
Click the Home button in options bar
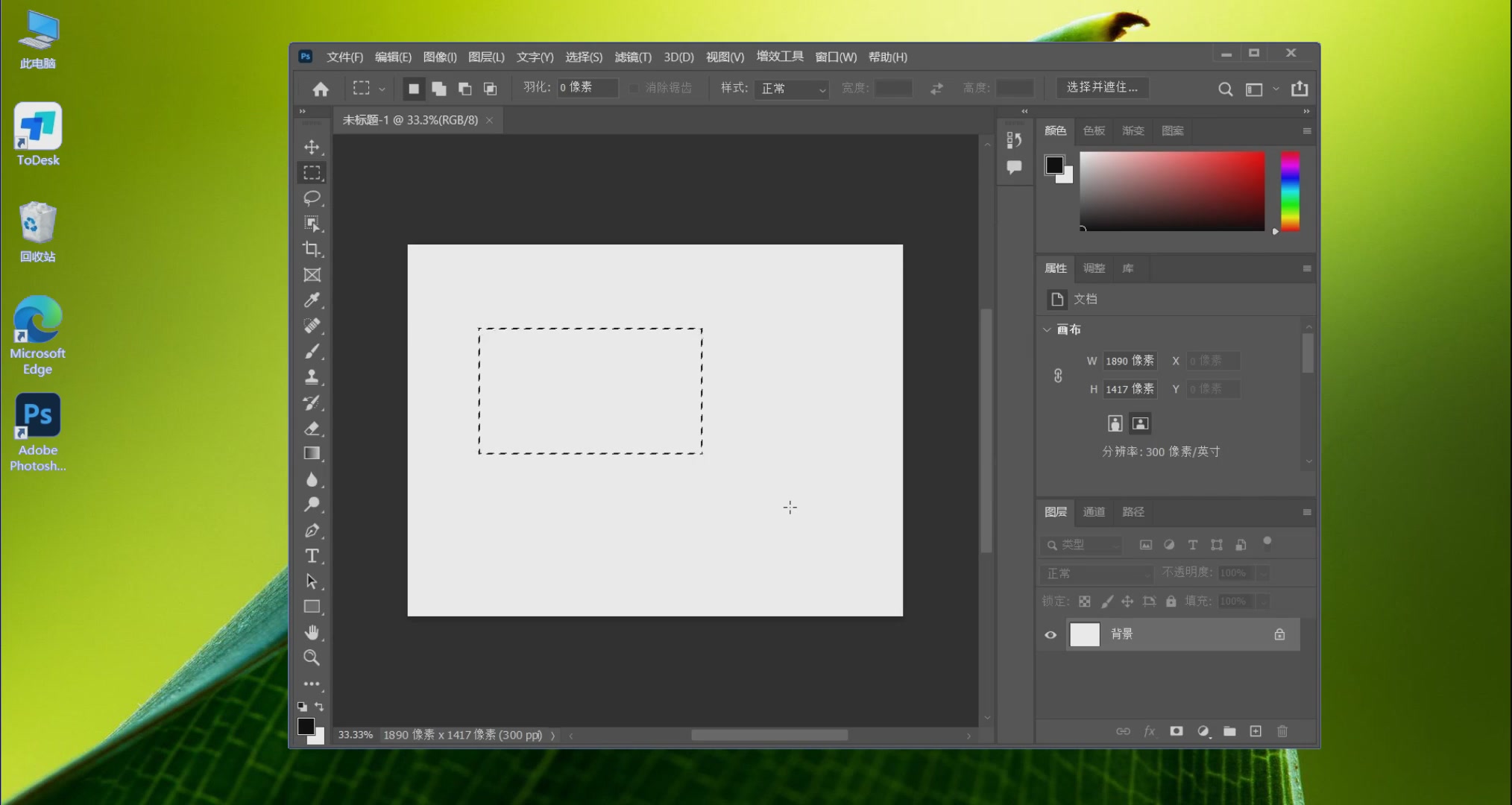[x=321, y=89]
